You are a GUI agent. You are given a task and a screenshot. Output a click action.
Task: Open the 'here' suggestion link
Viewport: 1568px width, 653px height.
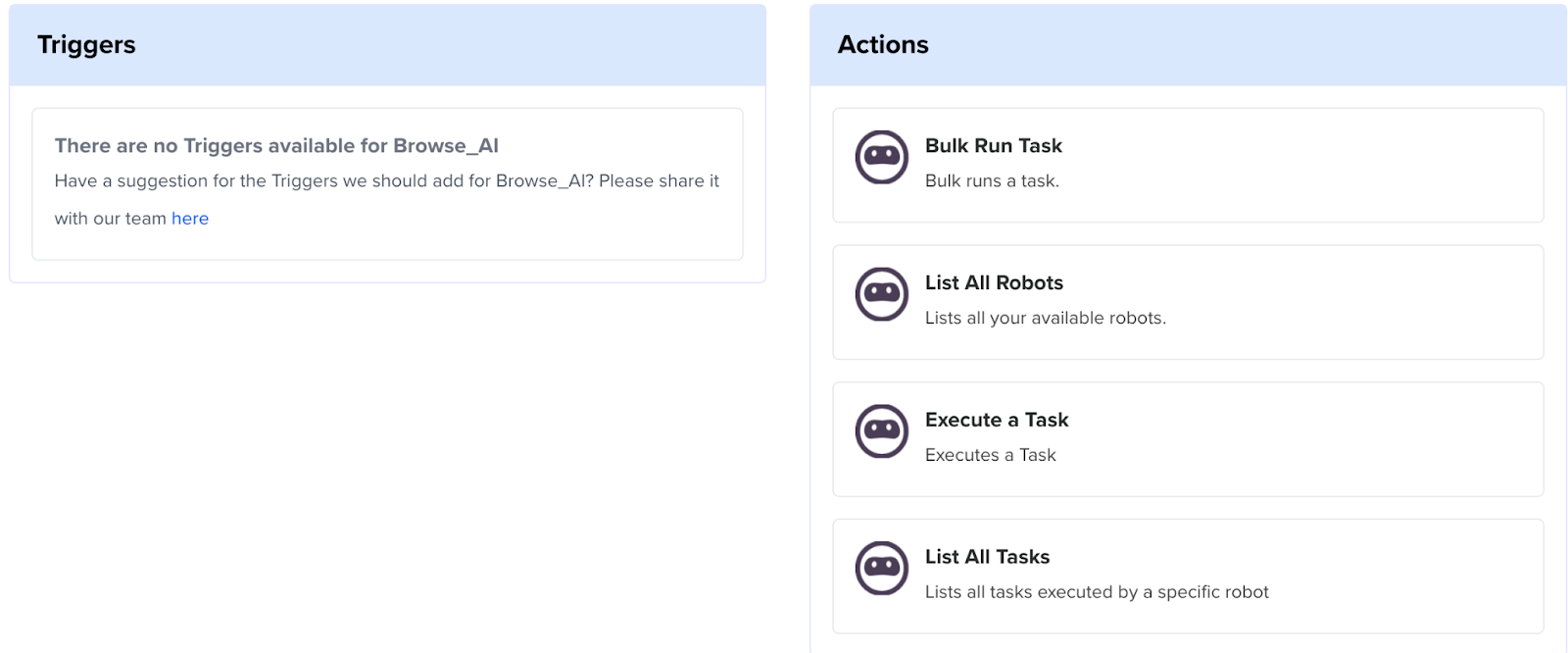[x=190, y=219]
